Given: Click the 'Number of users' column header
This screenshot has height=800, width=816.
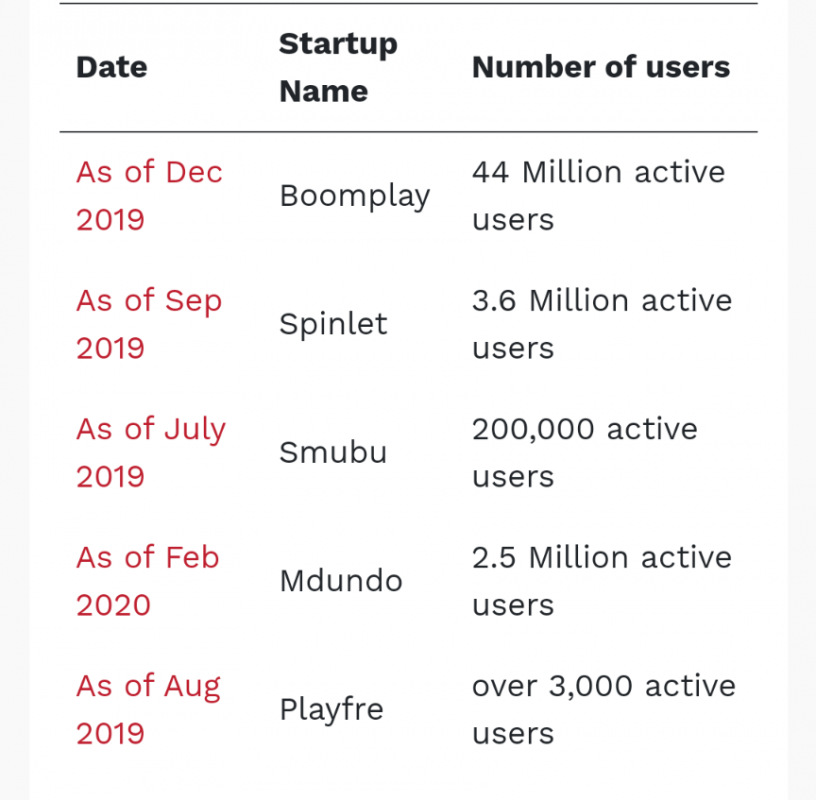Looking at the screenshot, I should point(600,67).
